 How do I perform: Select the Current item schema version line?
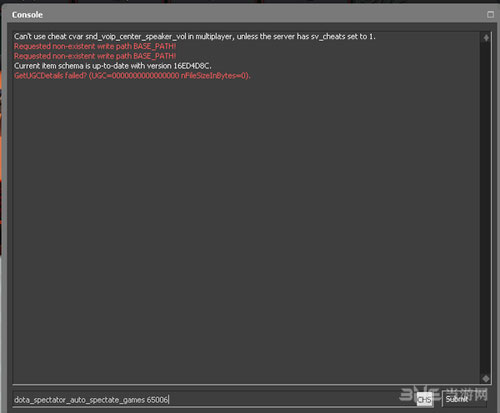click(113, 66)
